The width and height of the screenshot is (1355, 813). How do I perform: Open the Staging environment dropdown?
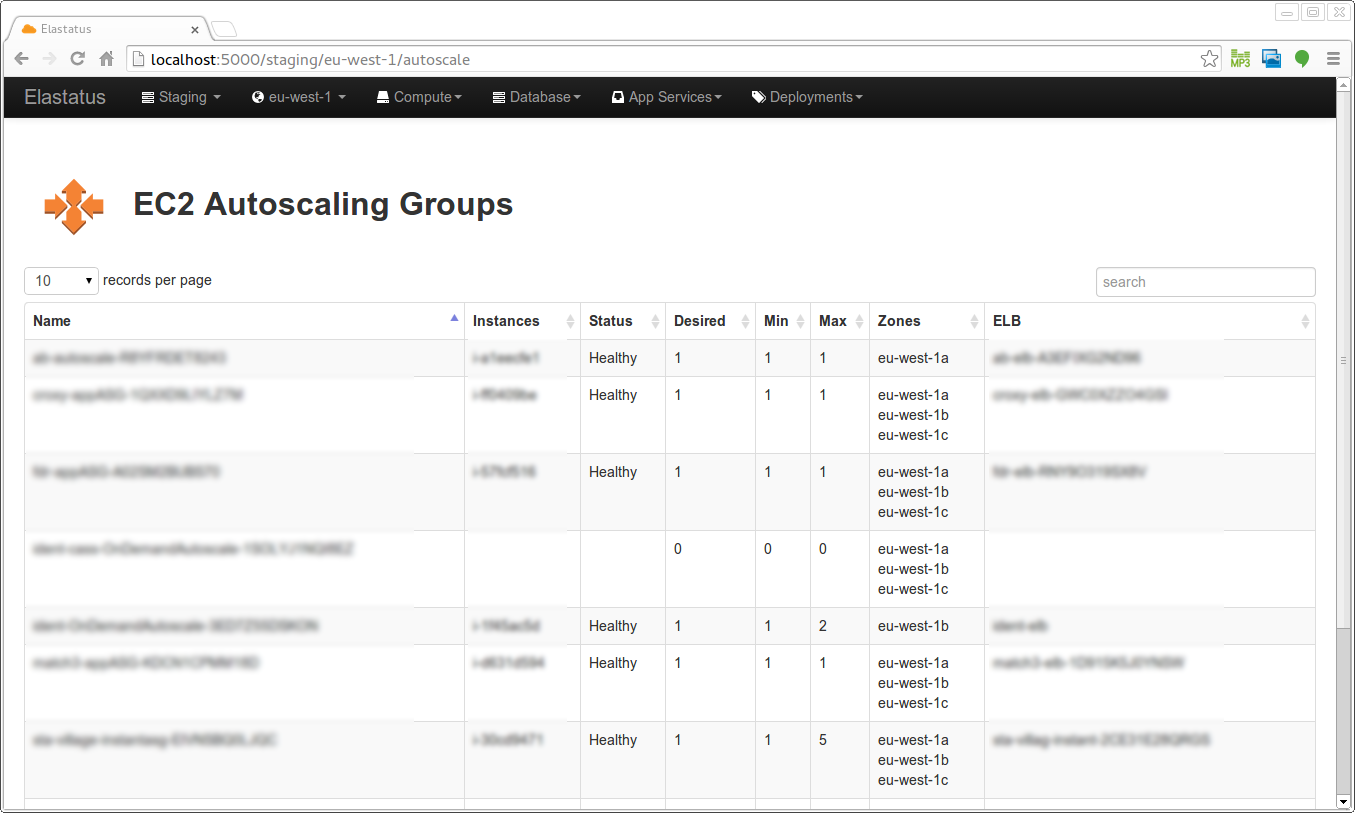(x=181, y=97)
